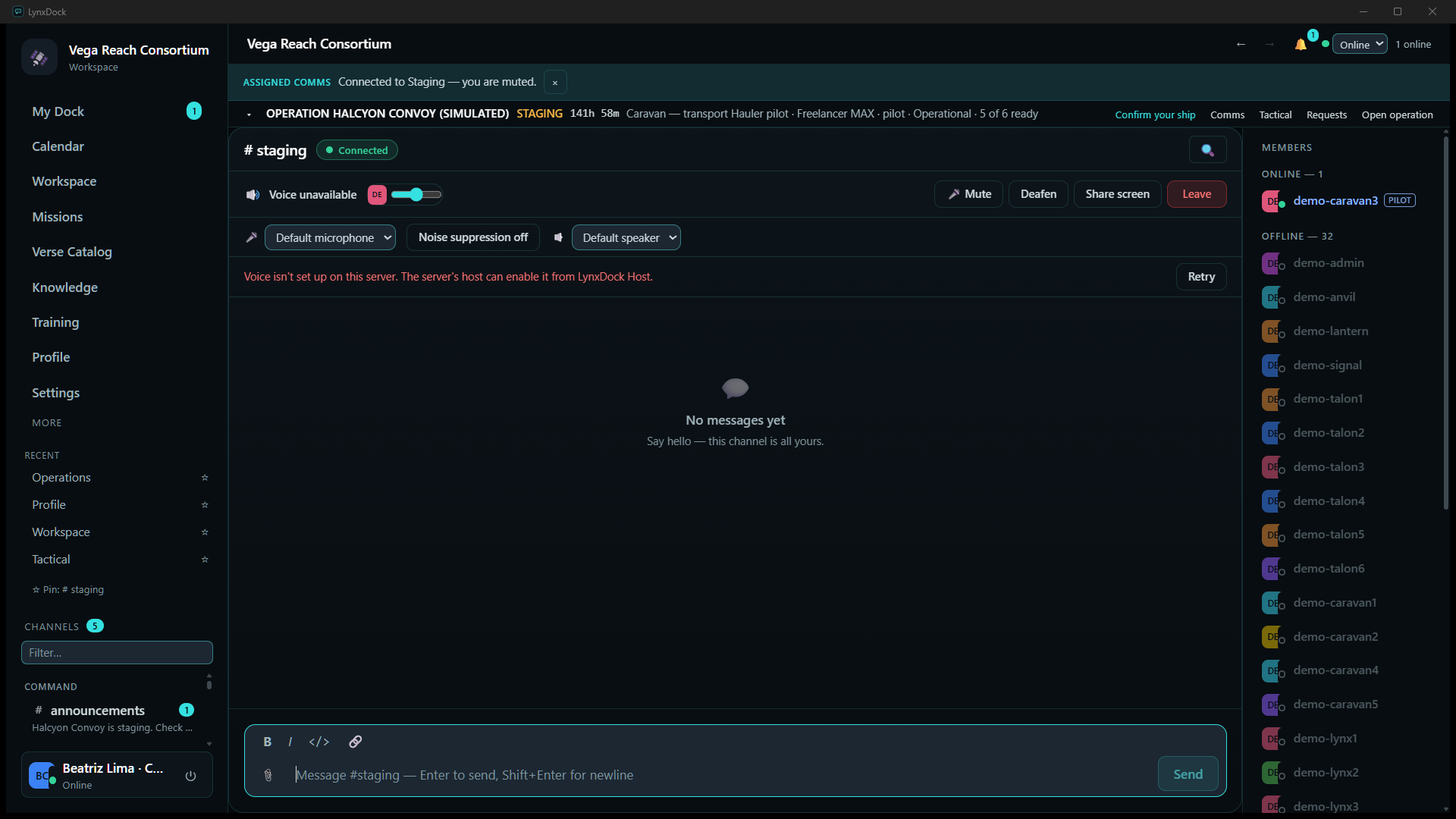Viewport: 1456px width, 819px height.
Task: Open the Default microphone dropdown
Action: (x=330, y=237)
